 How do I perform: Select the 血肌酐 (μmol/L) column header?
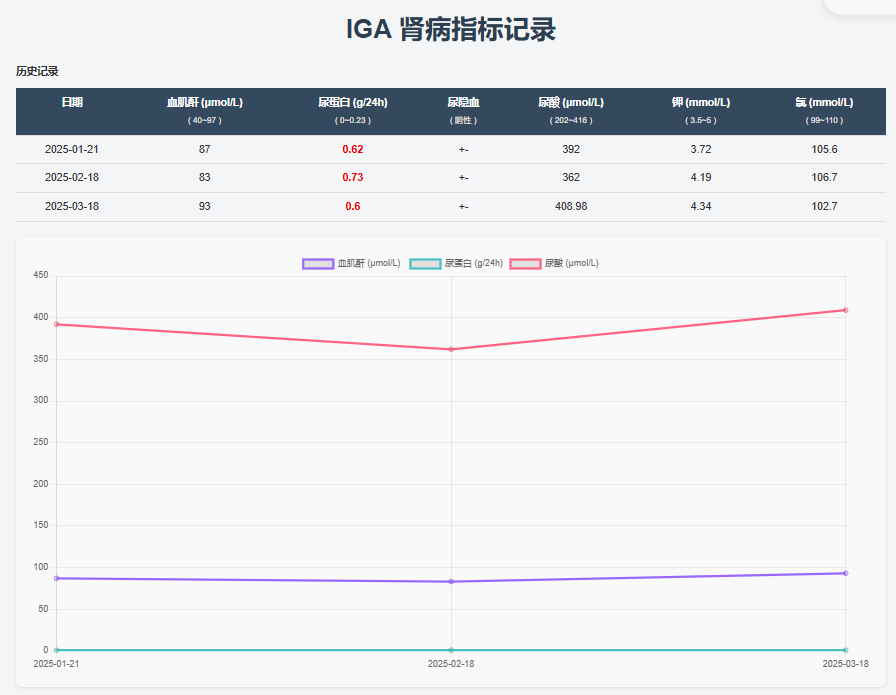pyautogui.click(x=204, y=102)
